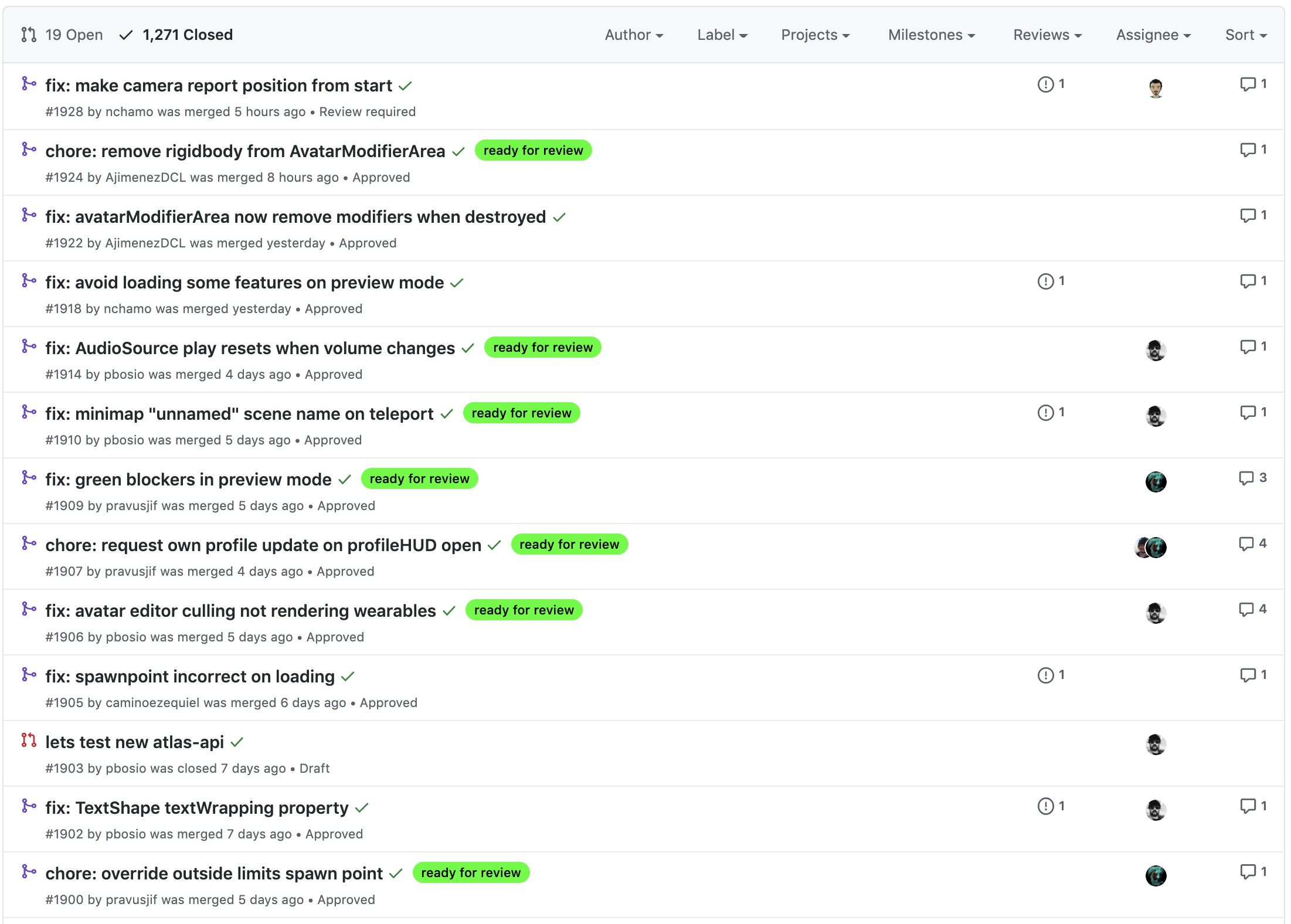Expand the Label filter dropdown
This screenshot has width=1291, height=924.
pos(722,35)
